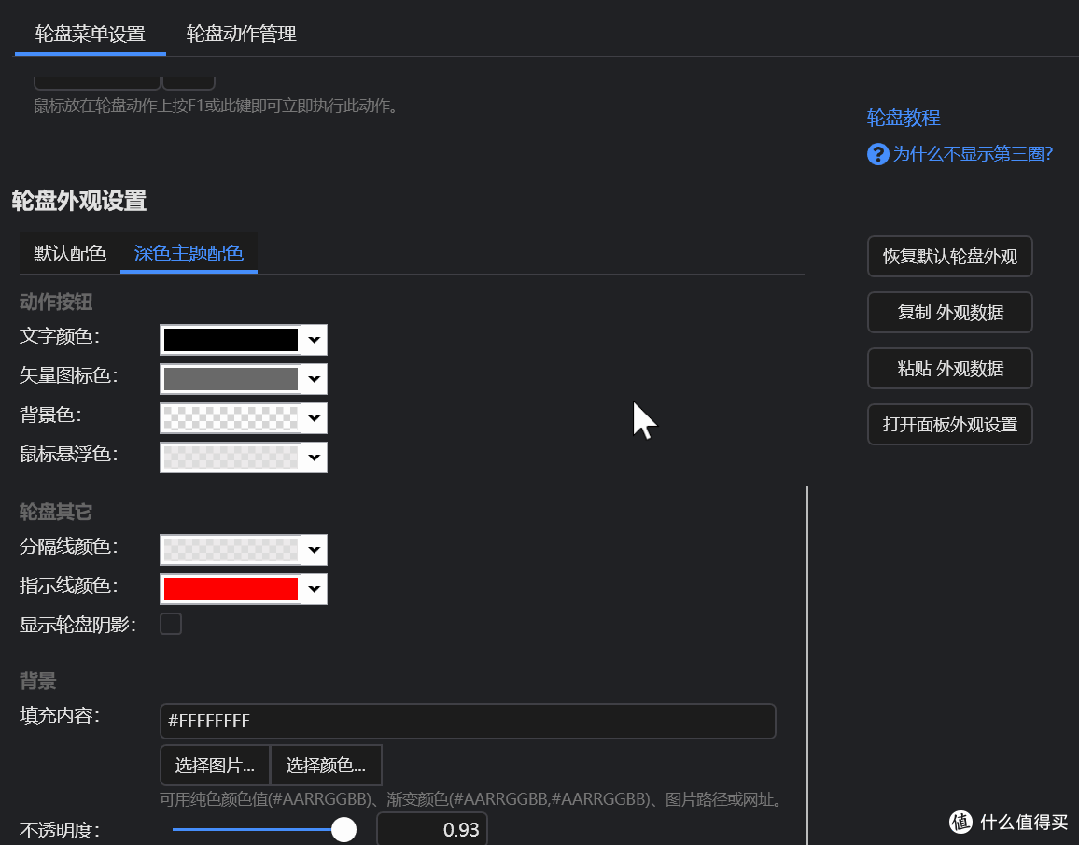The image size is (1079, 845).
Task: Click the 恢复默认轮盘外观 button
Action: pos(950,256)
